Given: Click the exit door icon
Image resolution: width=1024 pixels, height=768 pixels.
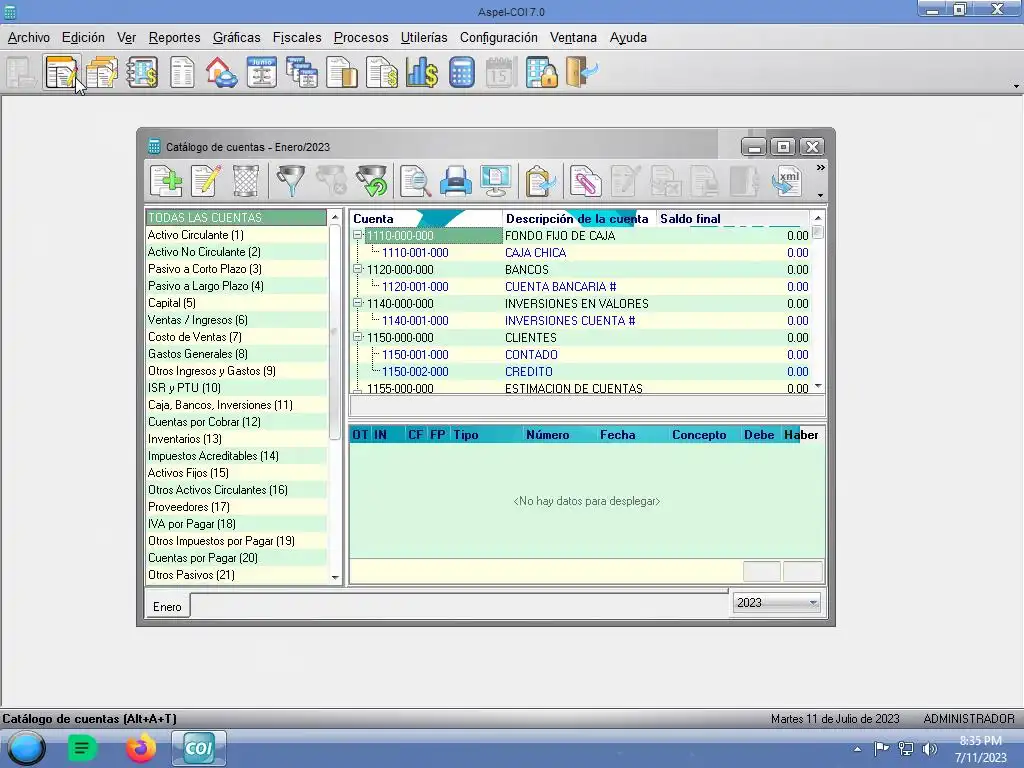Looking at the screenshot, I should (582, 72).
